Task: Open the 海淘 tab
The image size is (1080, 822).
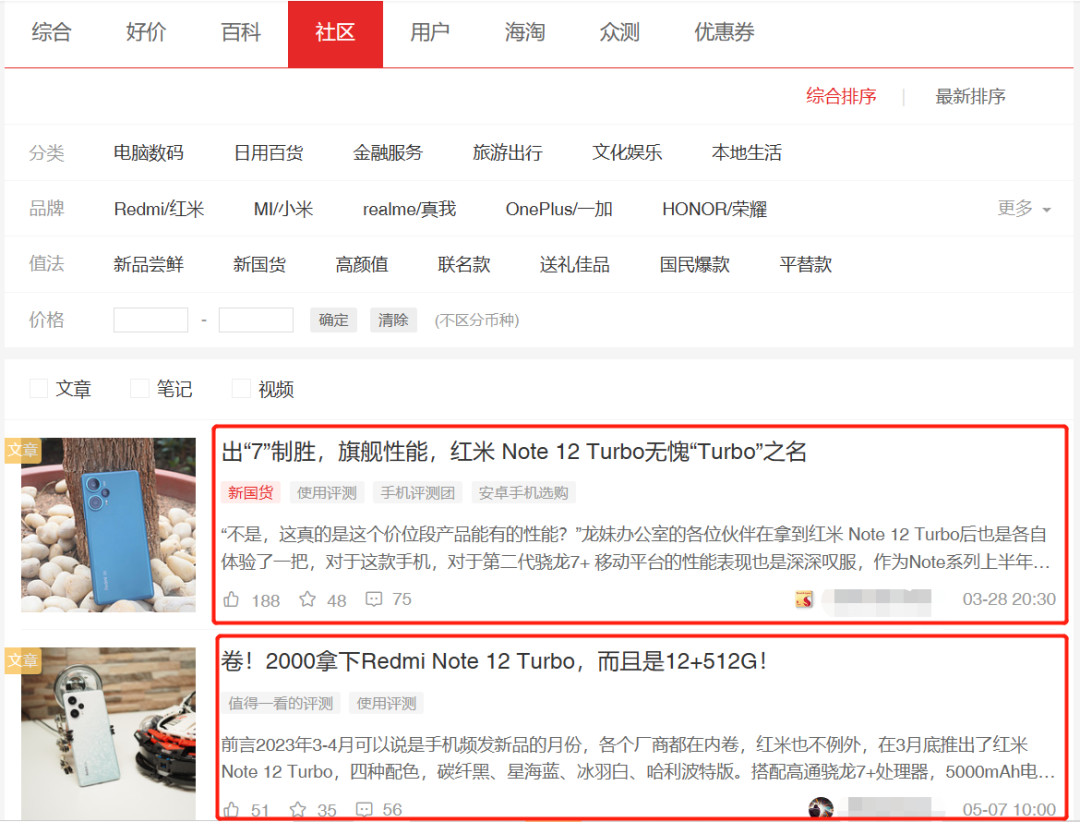Action: click(x=525, y=32)
